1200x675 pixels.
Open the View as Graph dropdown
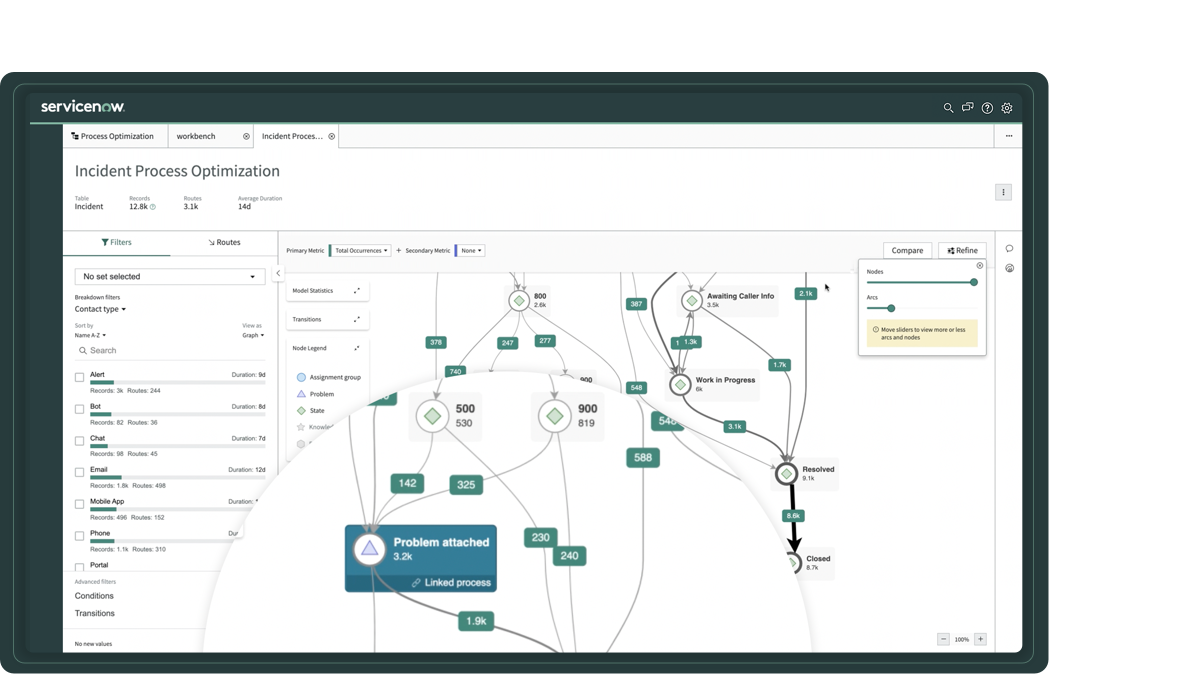click(x=253, y=336)
